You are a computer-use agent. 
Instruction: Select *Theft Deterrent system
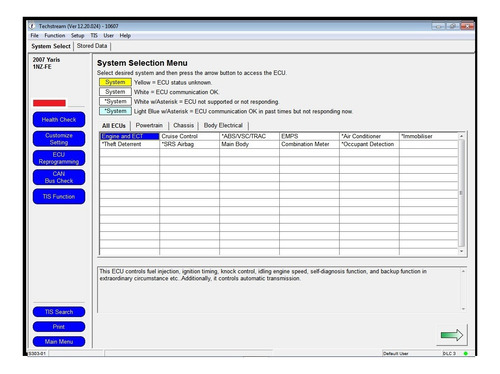pyautogui.click(x=130, y=144)
